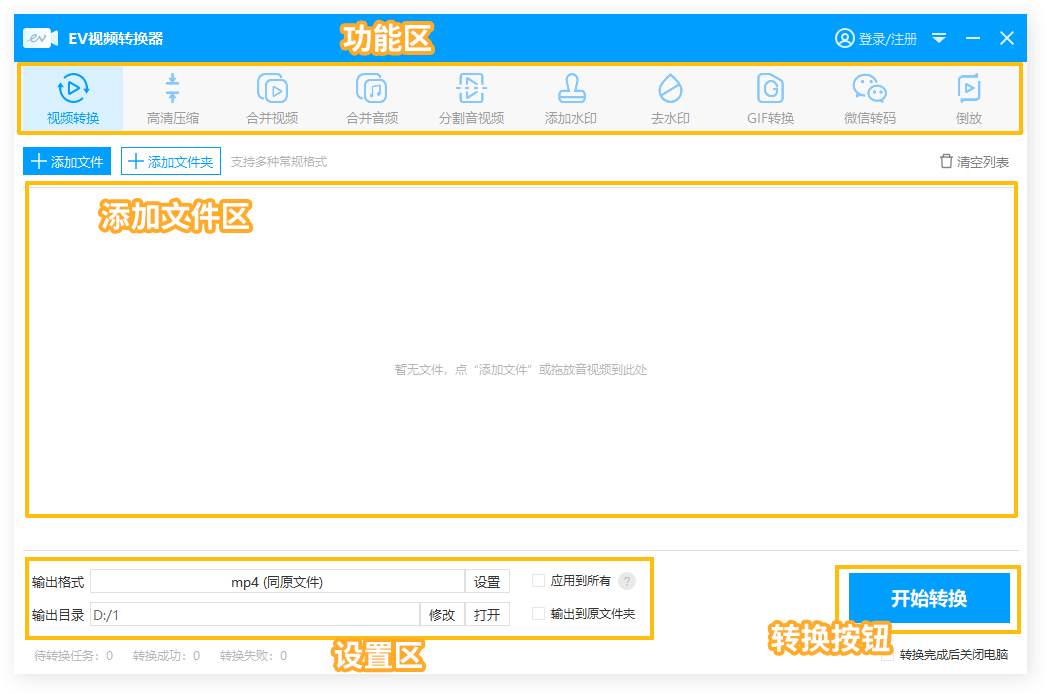Screen dimensions: 1047x694
Task: Select the 倒放 reverse playback icon
Action: [x=968, y=90]
